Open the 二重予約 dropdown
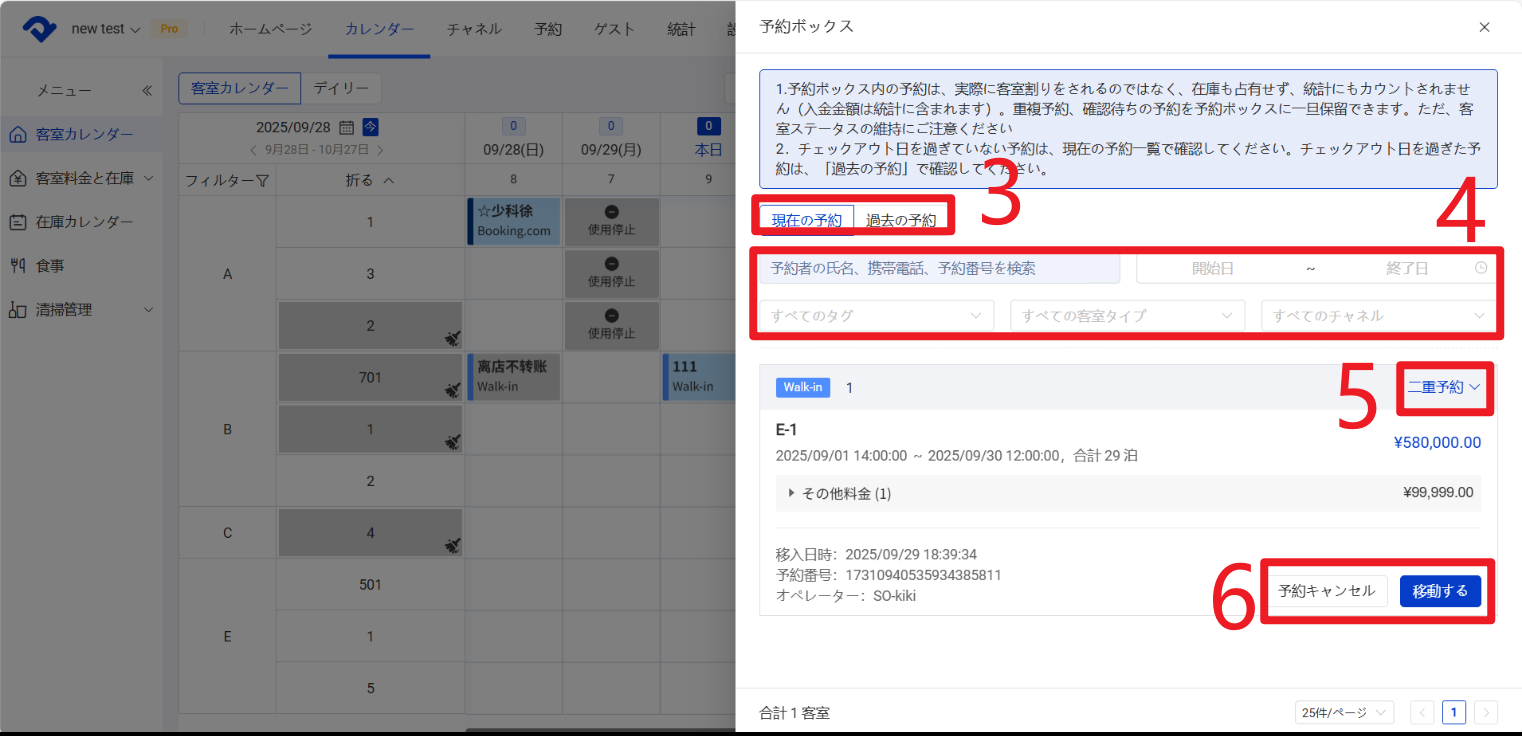1522x736 pixels. tap(1443, 387)
